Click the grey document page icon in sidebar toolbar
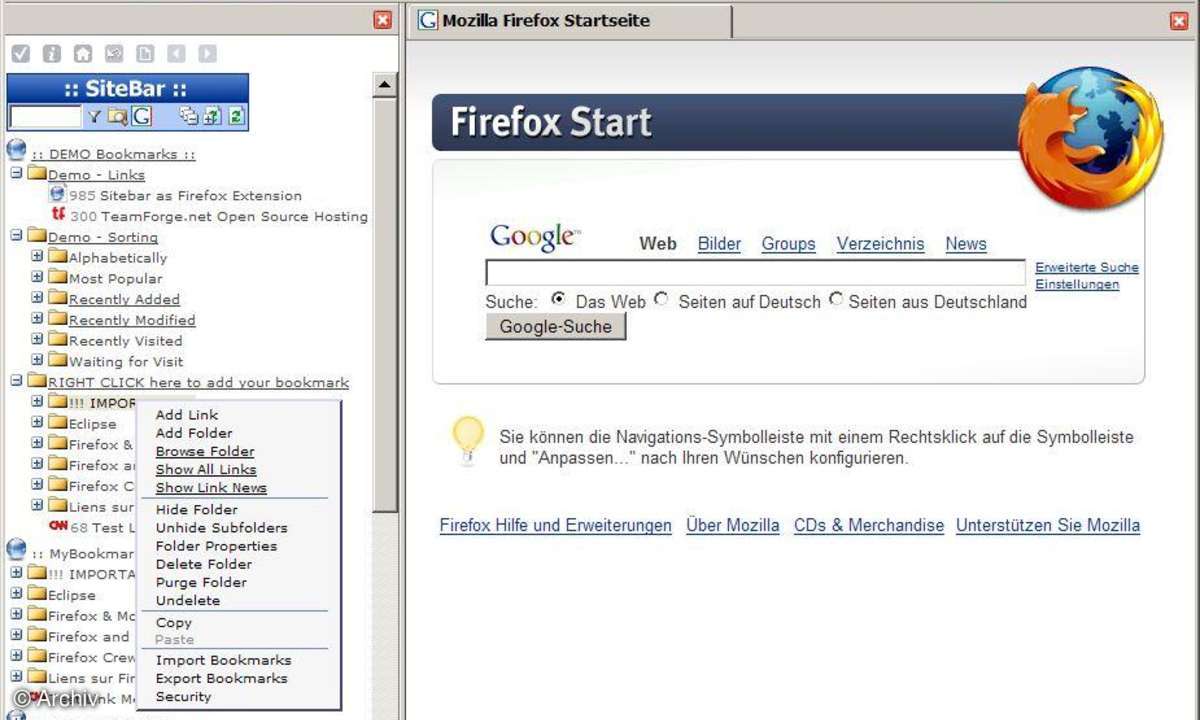Screen dimensions: 1200x720 pos(145,54)
